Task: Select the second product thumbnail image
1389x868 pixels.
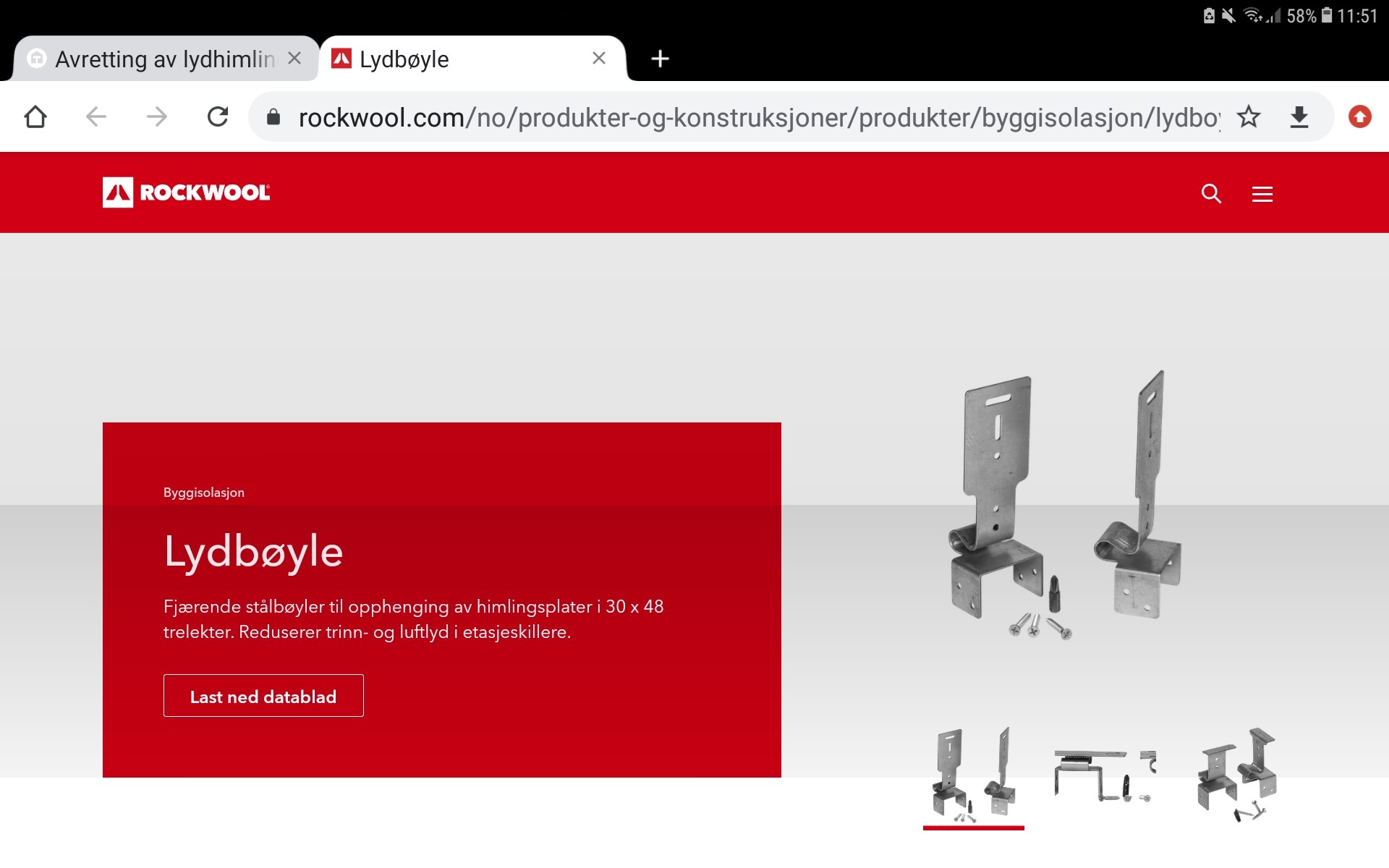Action: [1105, 776]
